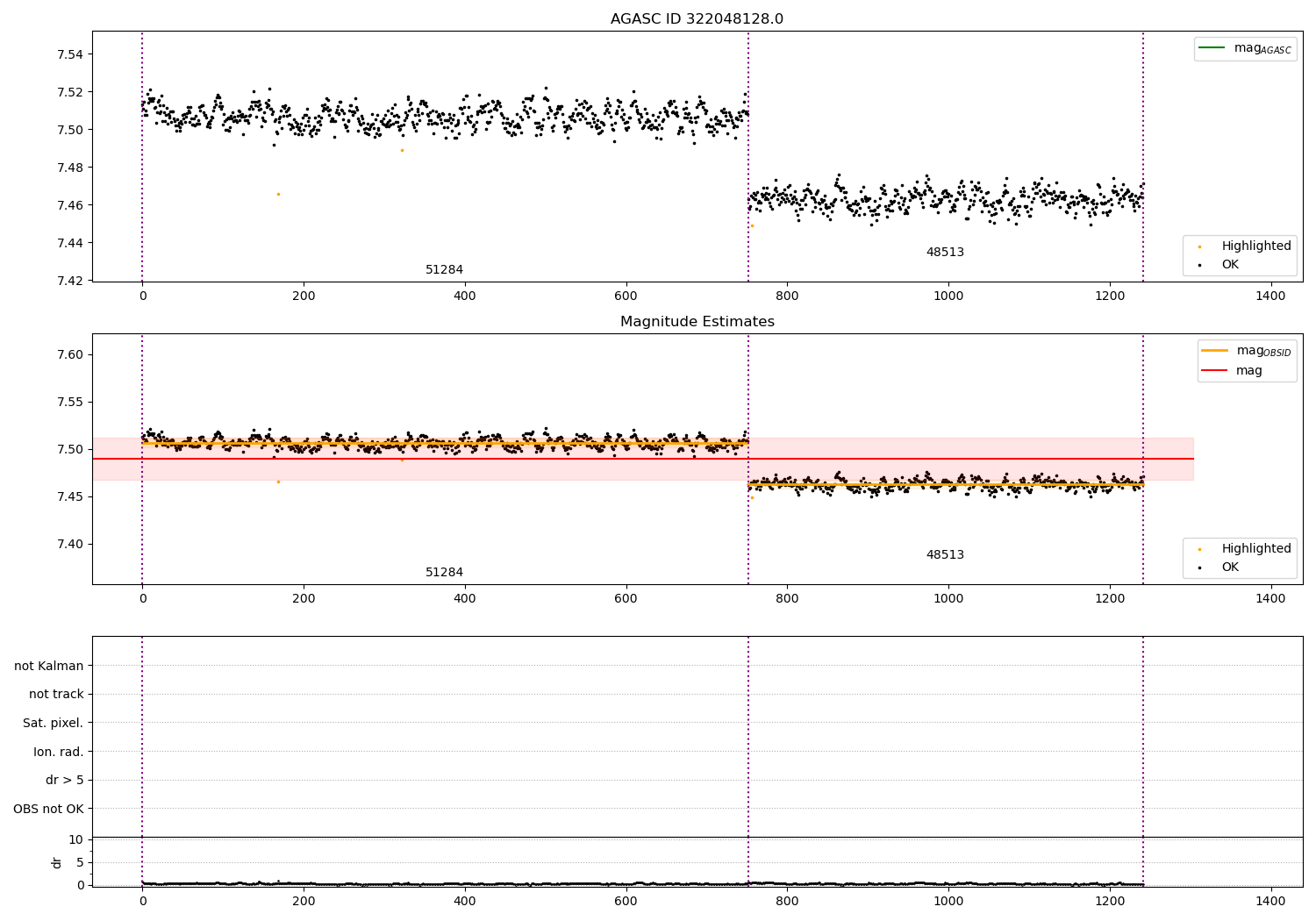Click the not Kalman axis label
This screenshot has width=1316, height=921.
[x=49, y=666]
